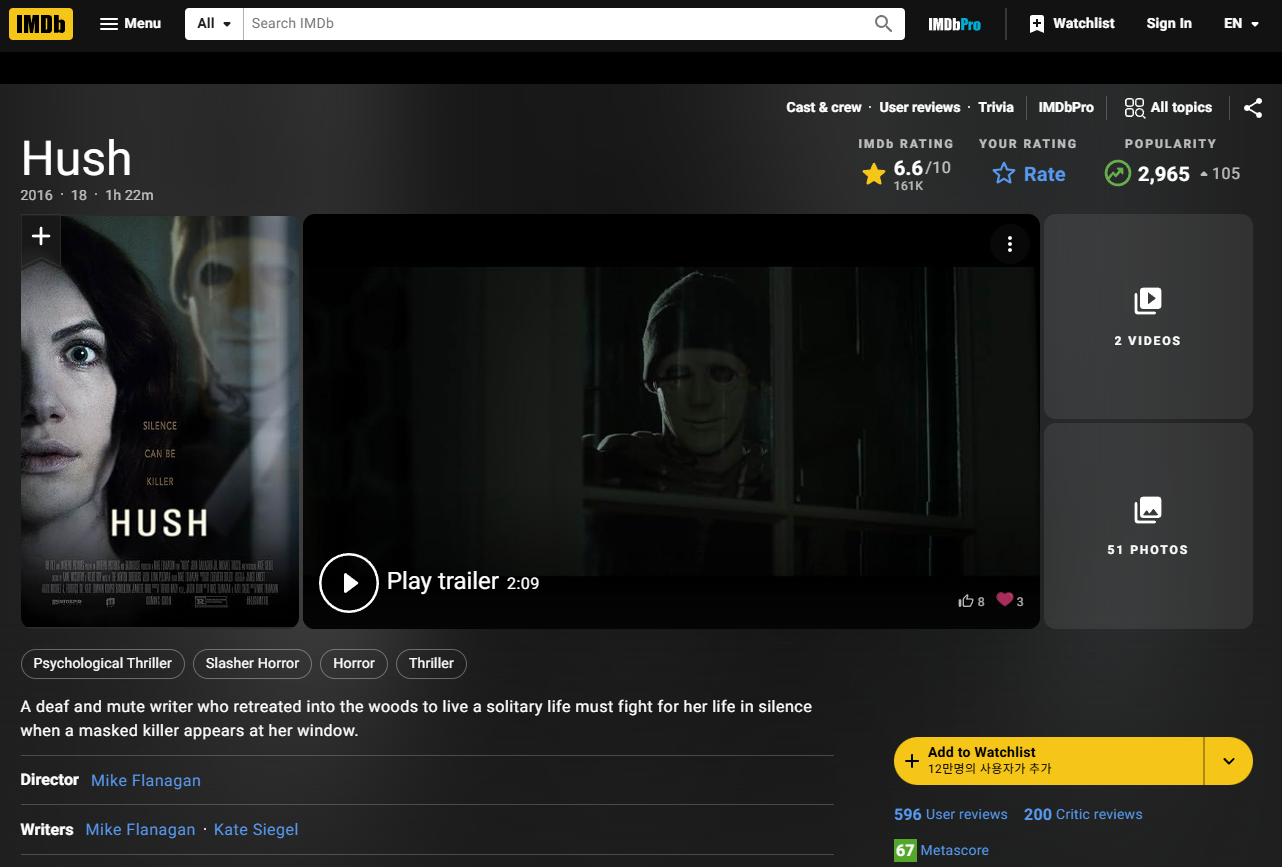Click the yellow star IMDb rating 6.6

(907, 174)
